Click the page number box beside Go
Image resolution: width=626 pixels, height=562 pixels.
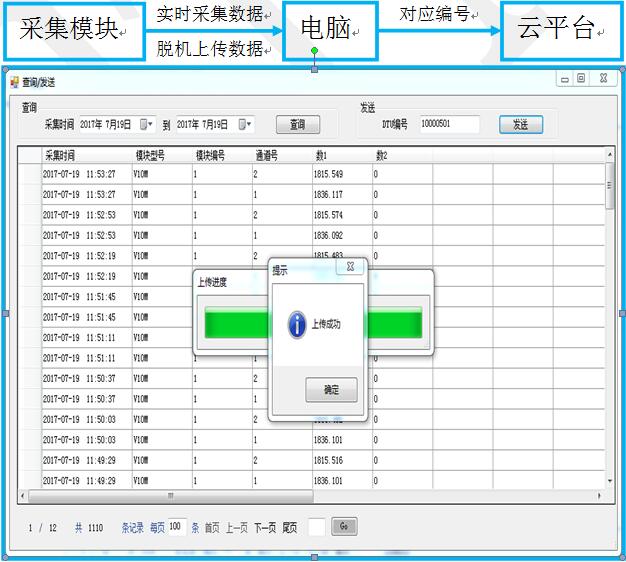point(316,527)
